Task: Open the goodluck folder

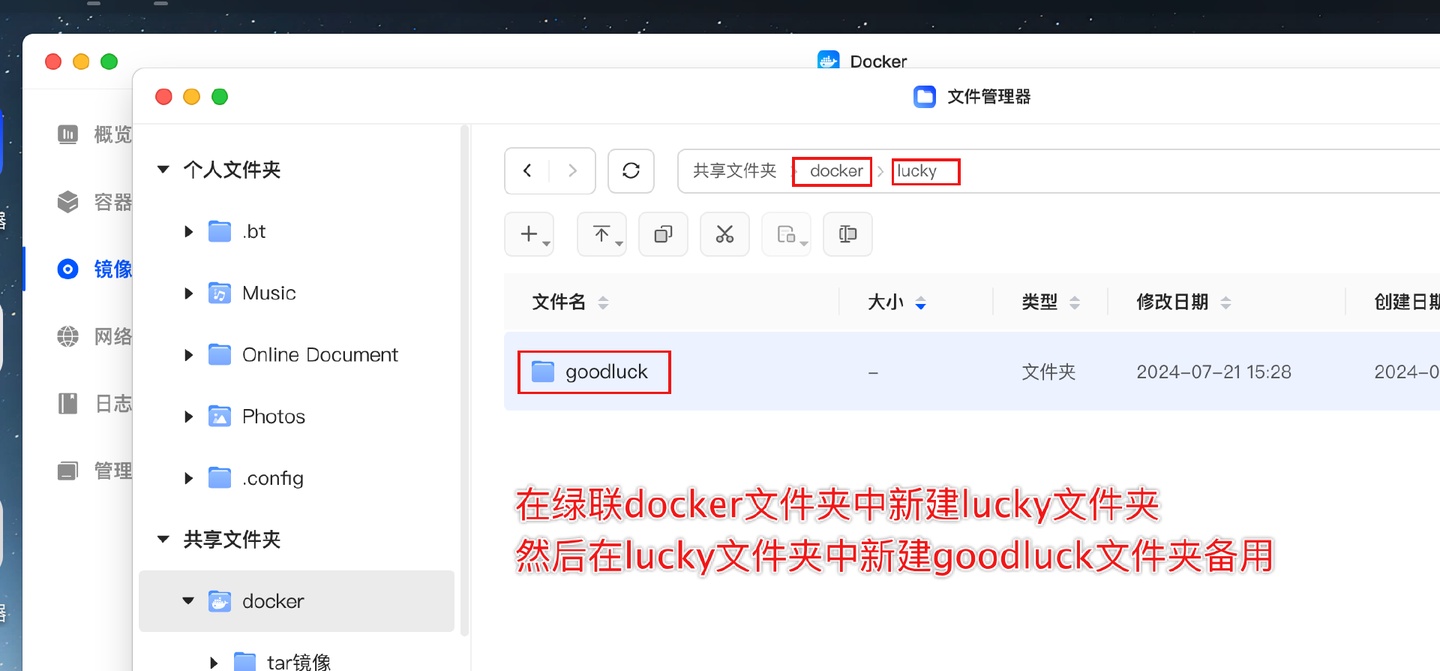Action: pyautogui.click(x=603, y=371)
